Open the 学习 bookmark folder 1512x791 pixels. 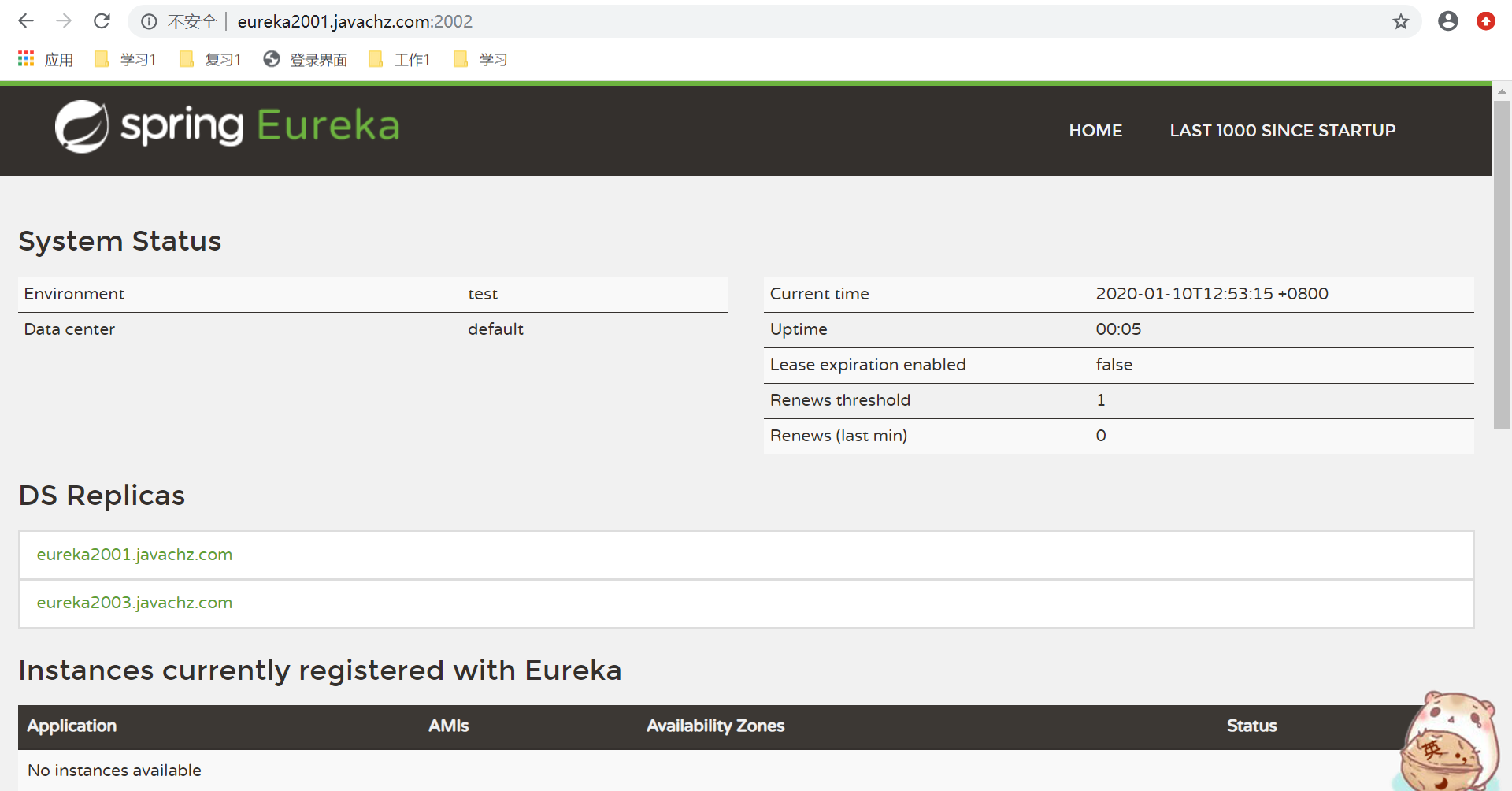tap(480, 60)
